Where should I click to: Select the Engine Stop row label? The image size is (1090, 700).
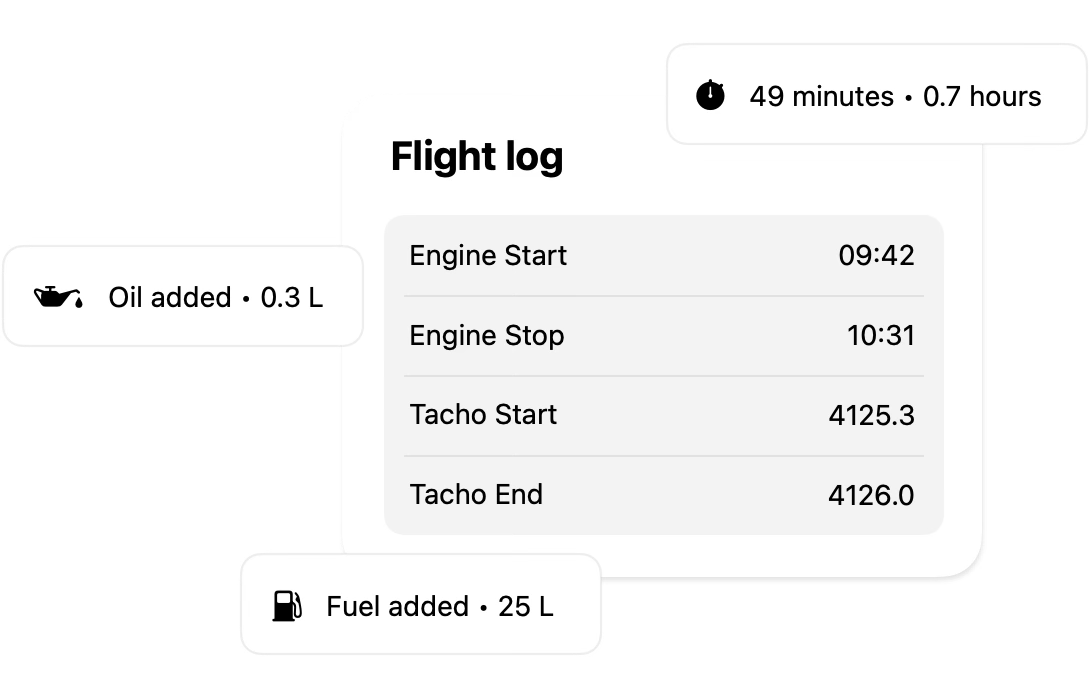point(487,335)
